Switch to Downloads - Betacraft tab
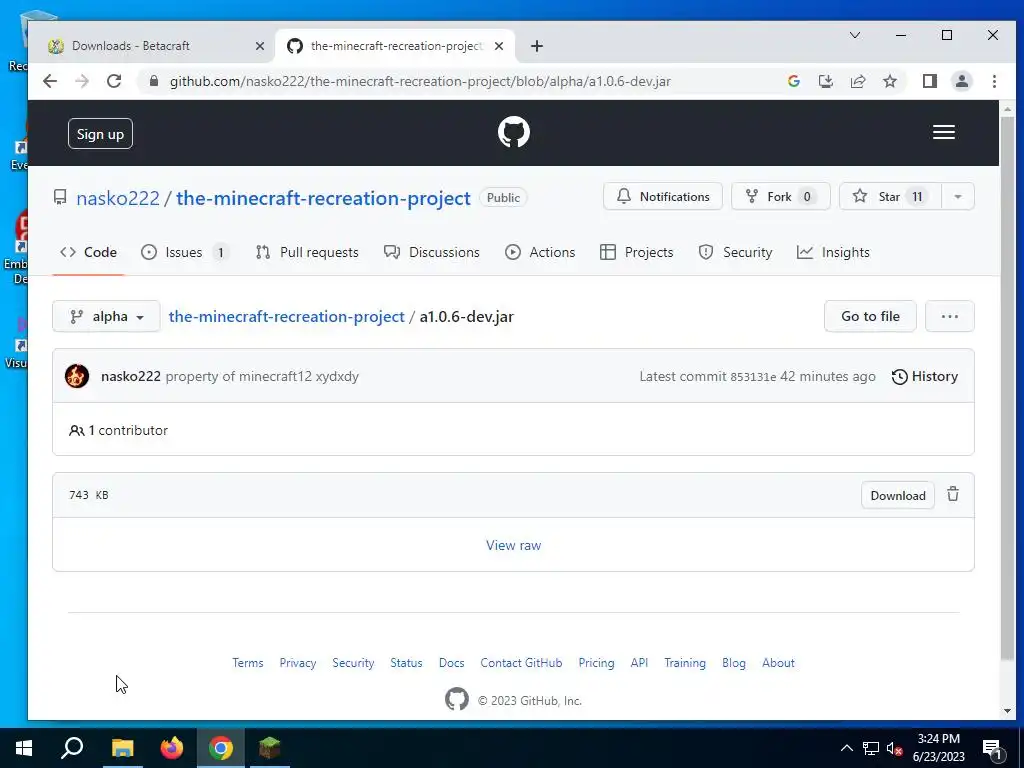The width and height of the screenshot is (1024, 768). click(x=150, y=46)
